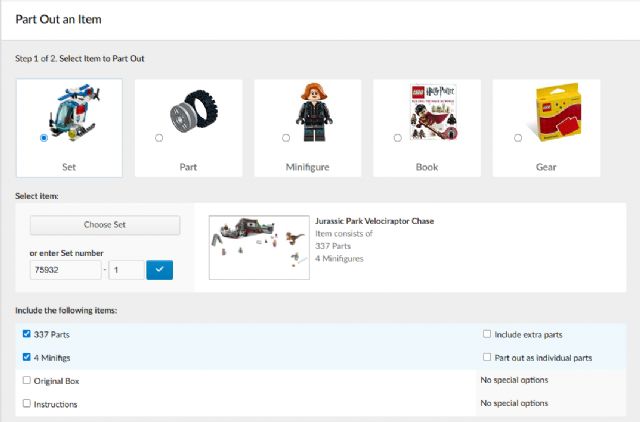Check Include extra parts option
The width and height of the screenshot is (640, 422).
coord(487,334)
